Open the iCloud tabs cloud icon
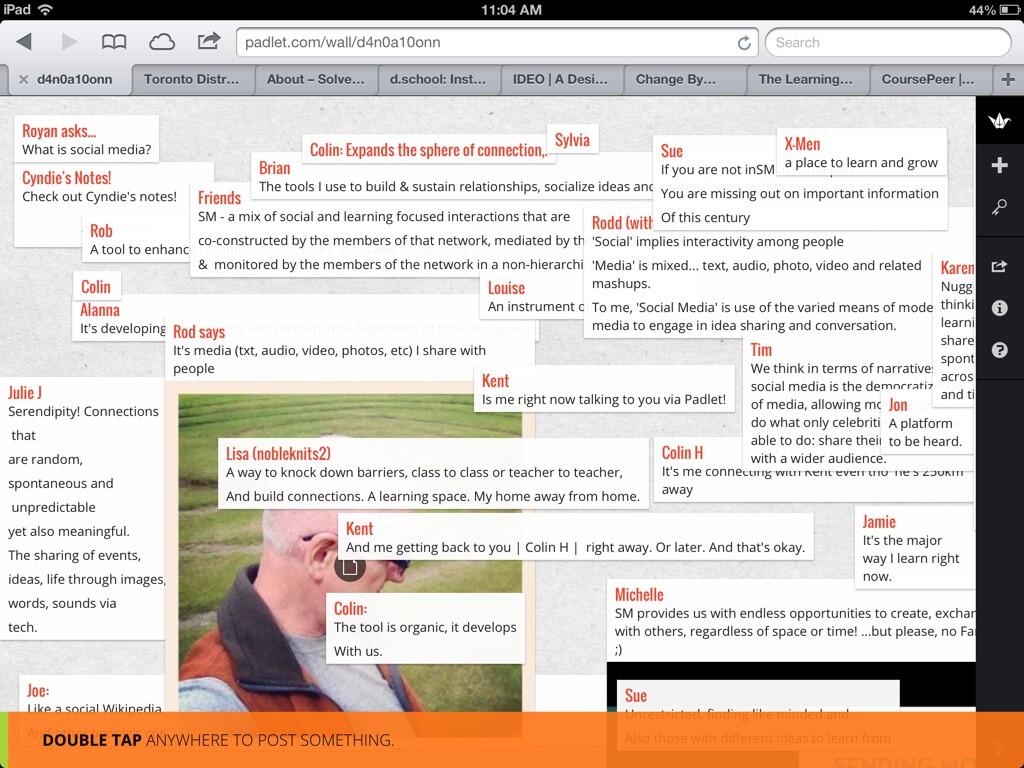The height and width of the screenshot is (768, 1024). pyautogui.click(x=161, y=42)
